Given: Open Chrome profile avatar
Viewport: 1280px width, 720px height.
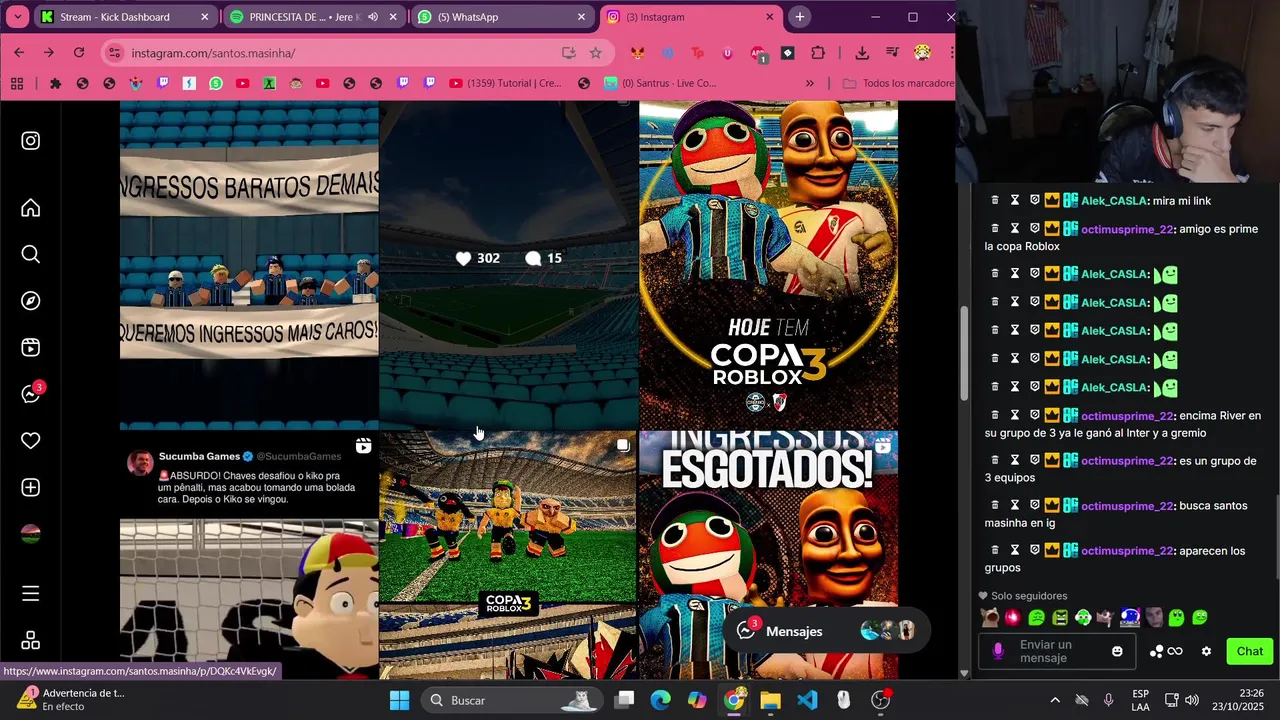Looking at the screenshot, I should click(x=922, y=53).
